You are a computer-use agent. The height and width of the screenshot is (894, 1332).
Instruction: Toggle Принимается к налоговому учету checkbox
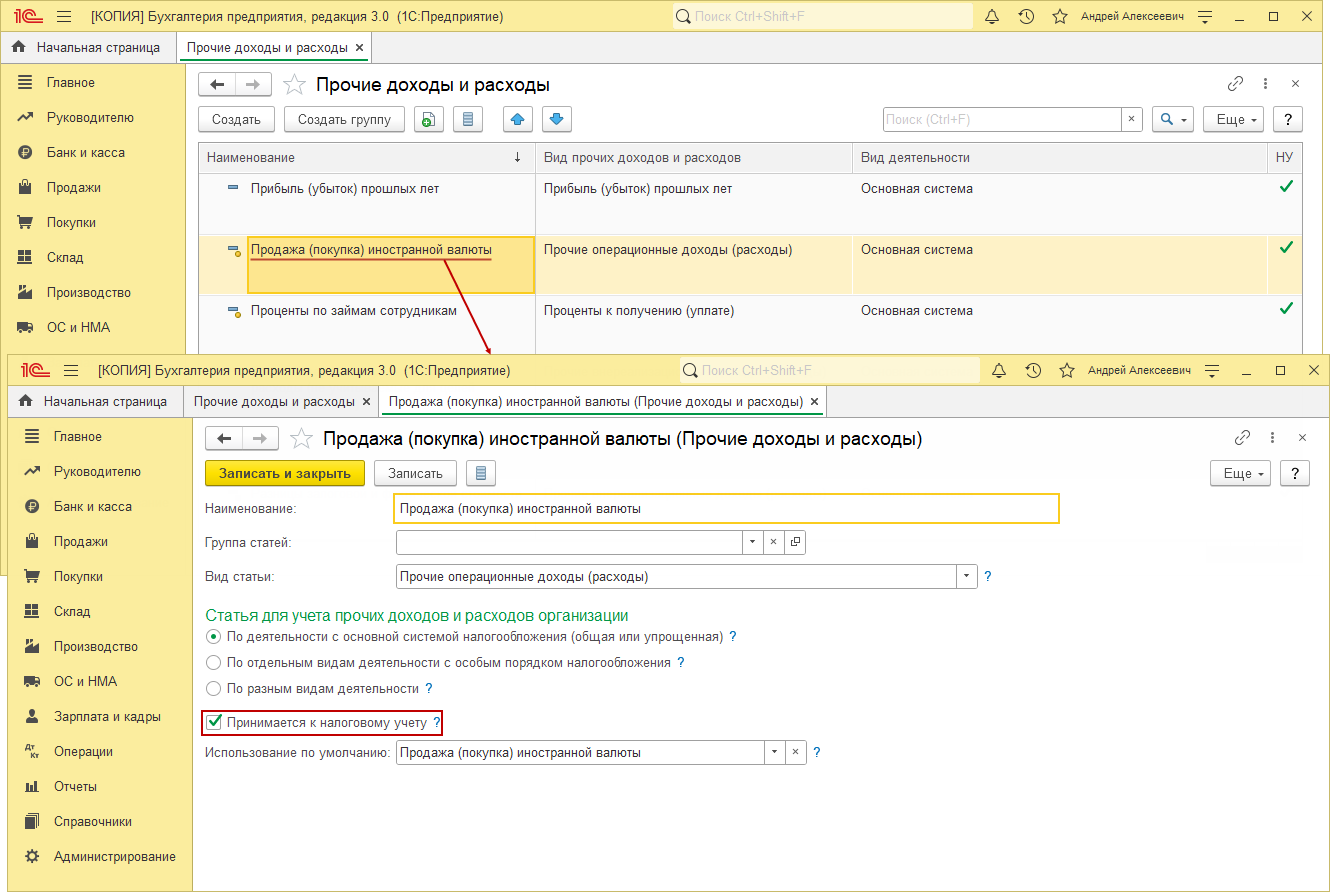point(214,722)
